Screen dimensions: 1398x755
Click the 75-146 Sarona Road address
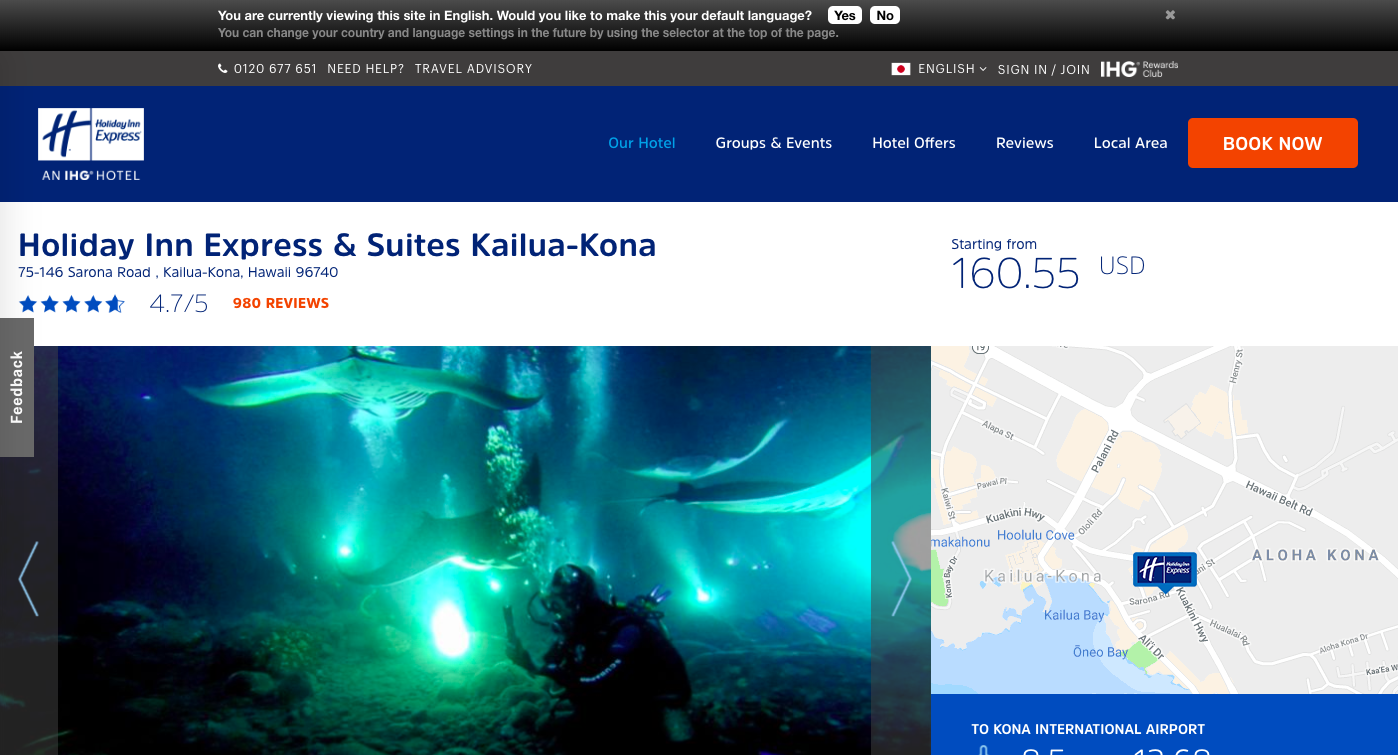(178, 272)
